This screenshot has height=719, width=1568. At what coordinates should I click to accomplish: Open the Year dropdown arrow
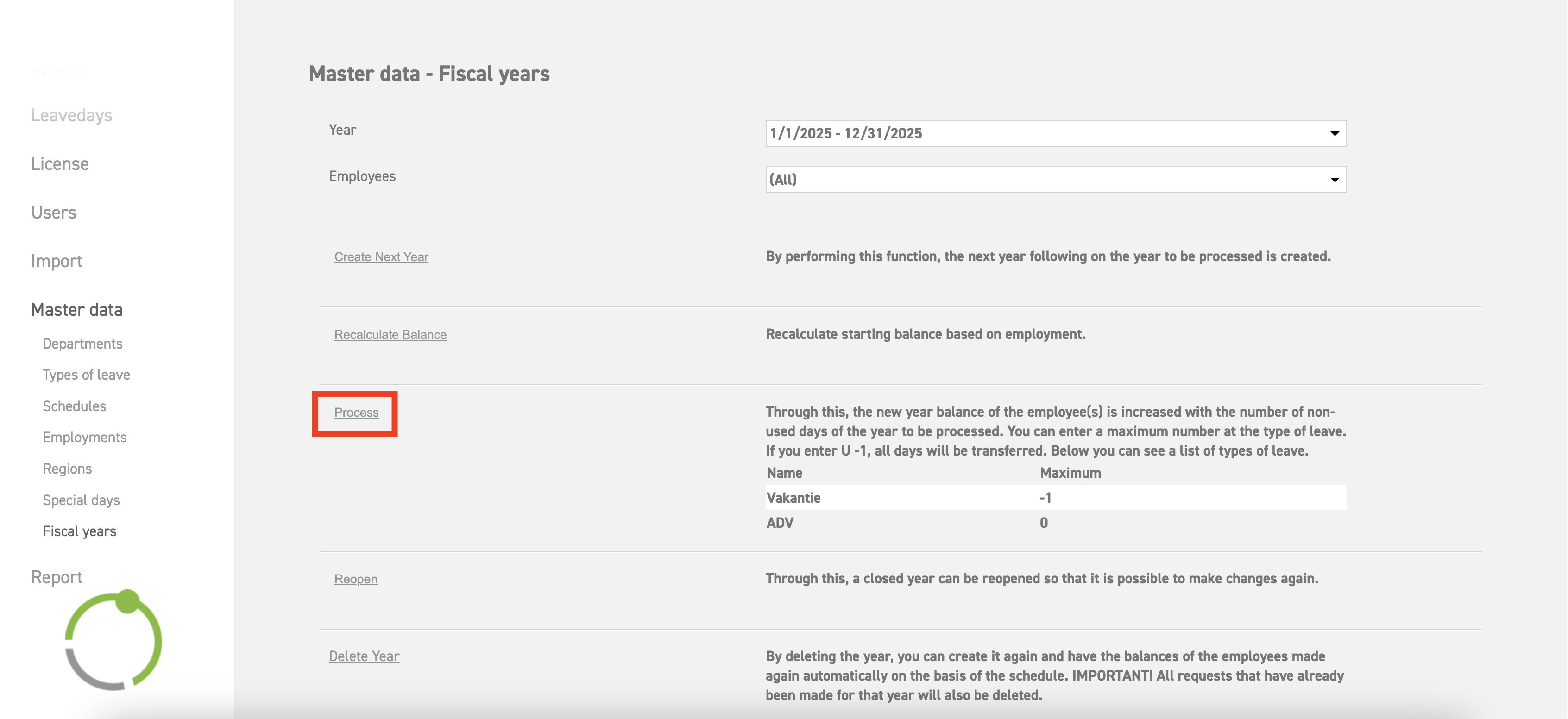(x=1334, y=133)
